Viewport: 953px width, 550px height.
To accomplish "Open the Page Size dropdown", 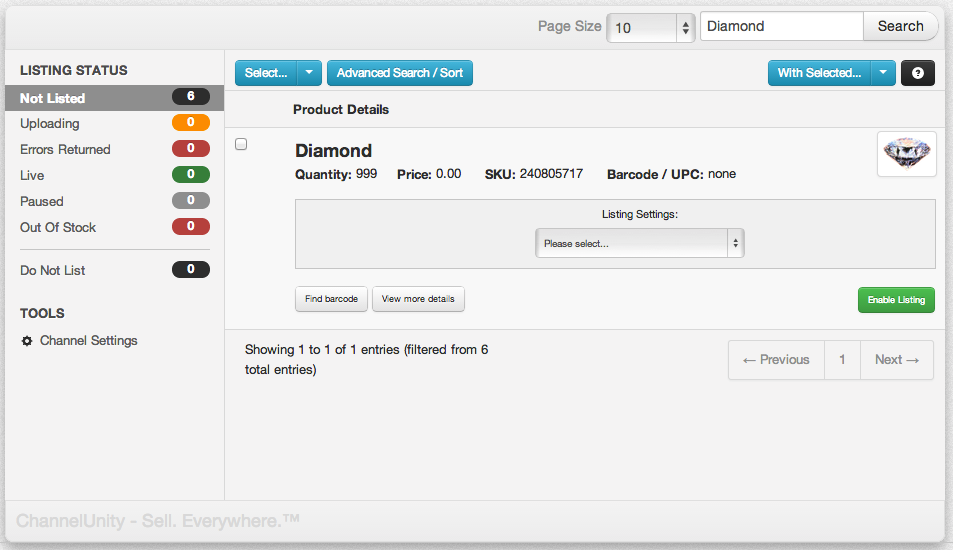I will [650, 27].
